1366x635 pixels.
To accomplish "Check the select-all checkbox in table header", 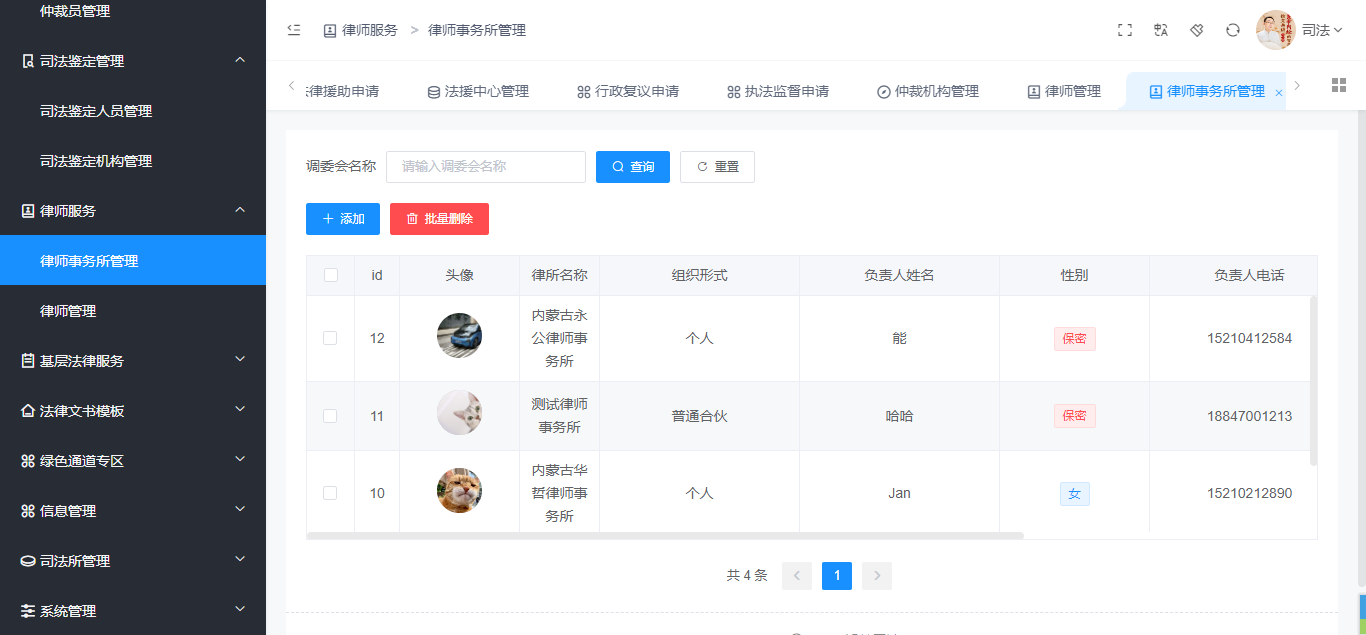I will tap(331, 275).
